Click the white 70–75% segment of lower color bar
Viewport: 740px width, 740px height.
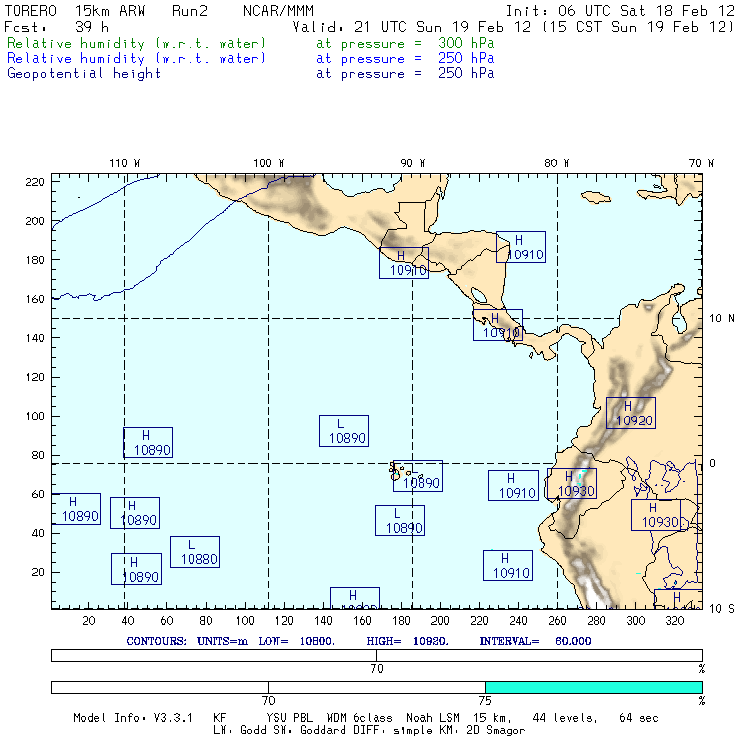click(377, 687)
